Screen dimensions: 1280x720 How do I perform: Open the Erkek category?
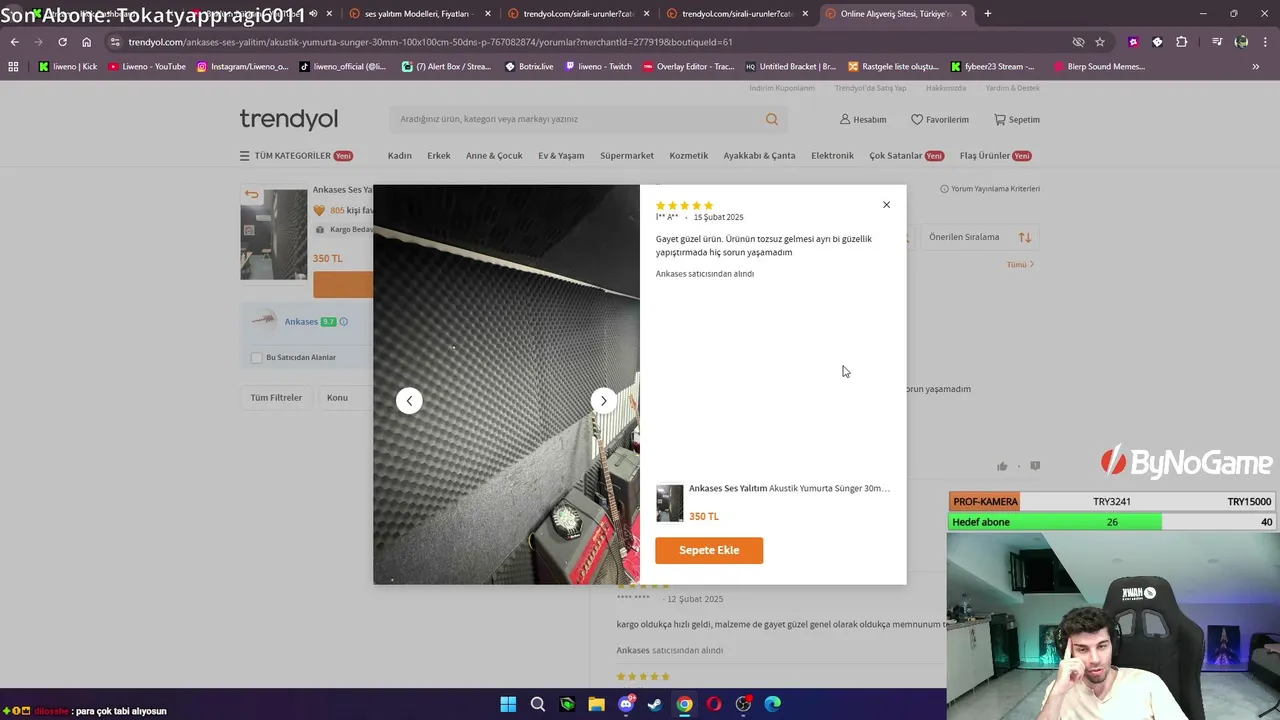pos(439,156)
